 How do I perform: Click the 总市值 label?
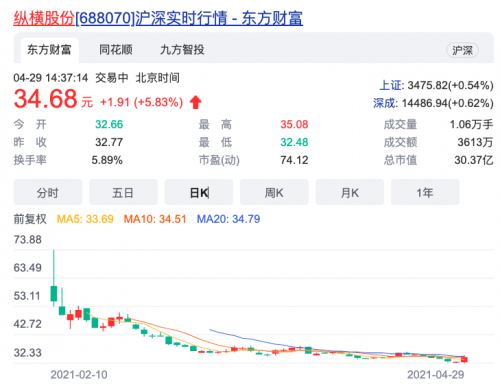tap(400, 160)
